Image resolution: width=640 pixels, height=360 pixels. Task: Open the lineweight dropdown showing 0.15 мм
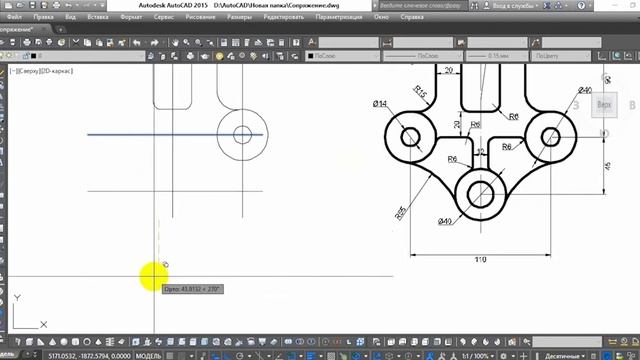498,56
